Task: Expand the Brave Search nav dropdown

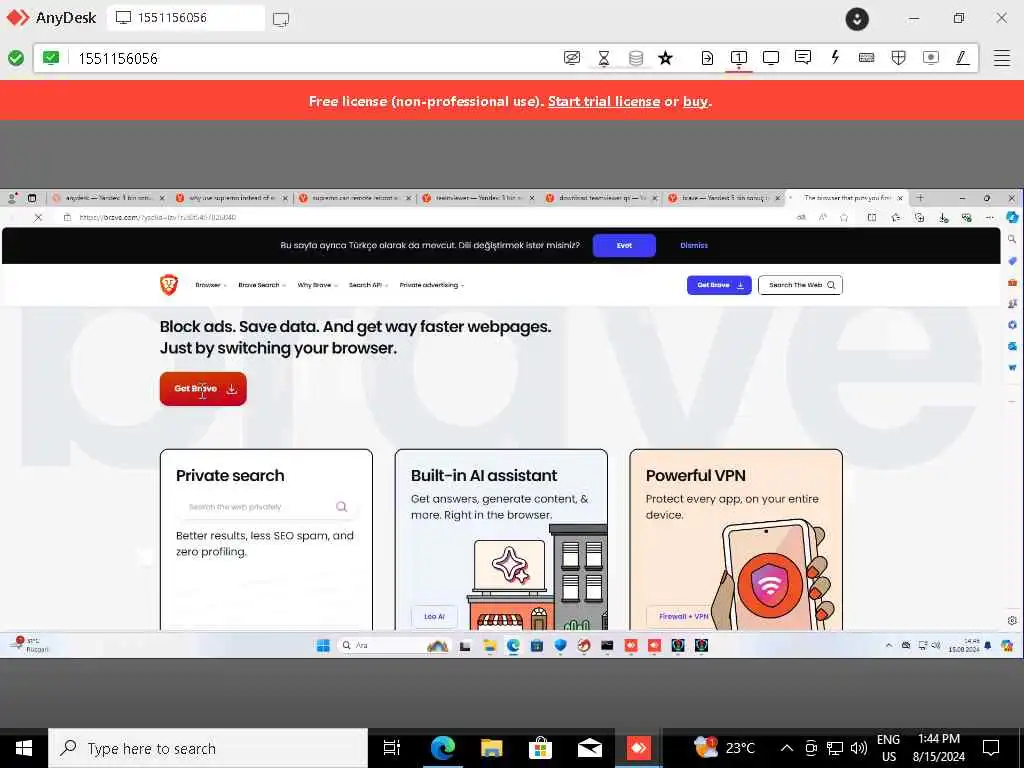Action: [x=261, y=285]
